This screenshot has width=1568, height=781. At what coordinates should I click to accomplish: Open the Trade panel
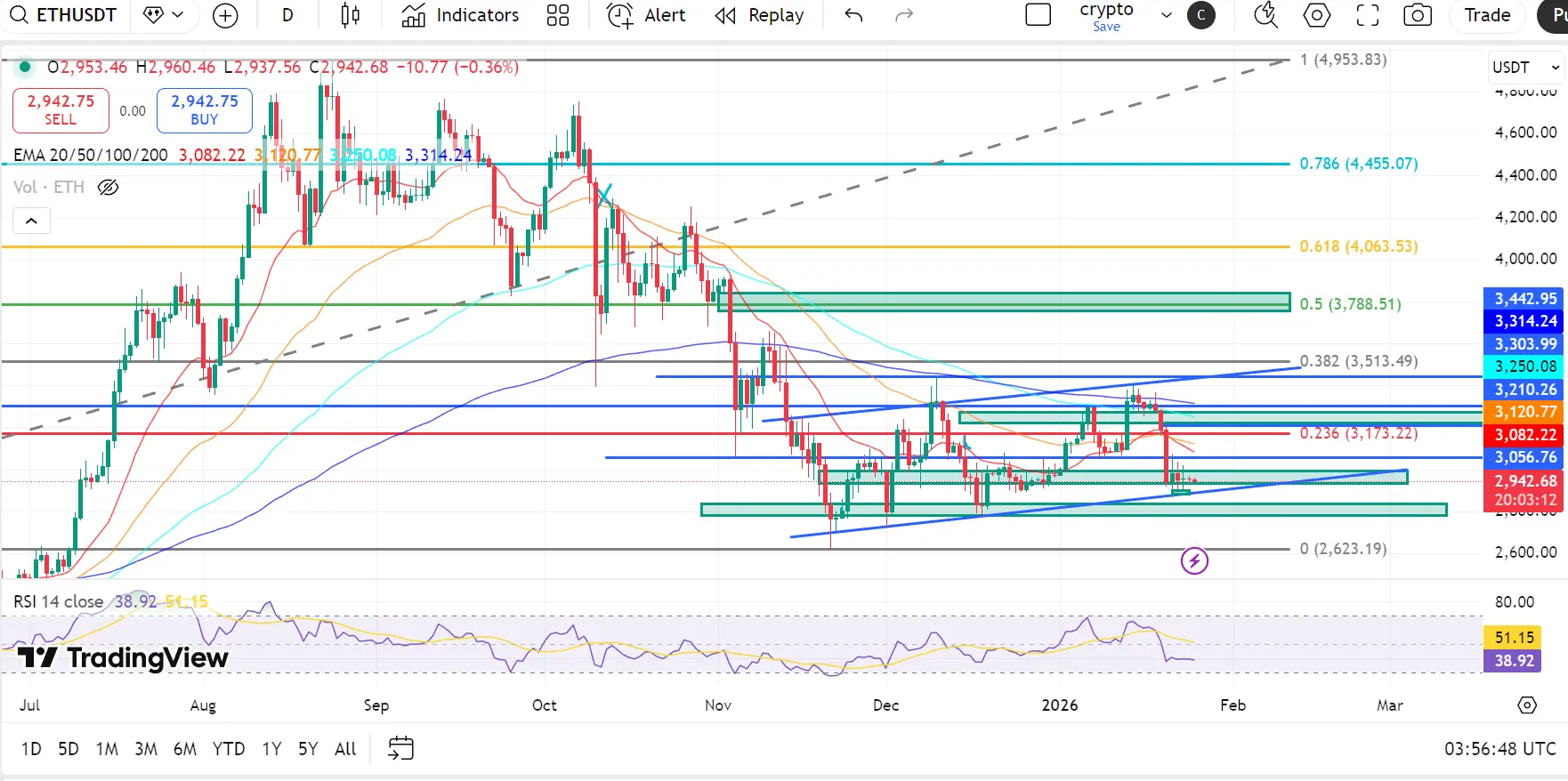point(1487,15)
